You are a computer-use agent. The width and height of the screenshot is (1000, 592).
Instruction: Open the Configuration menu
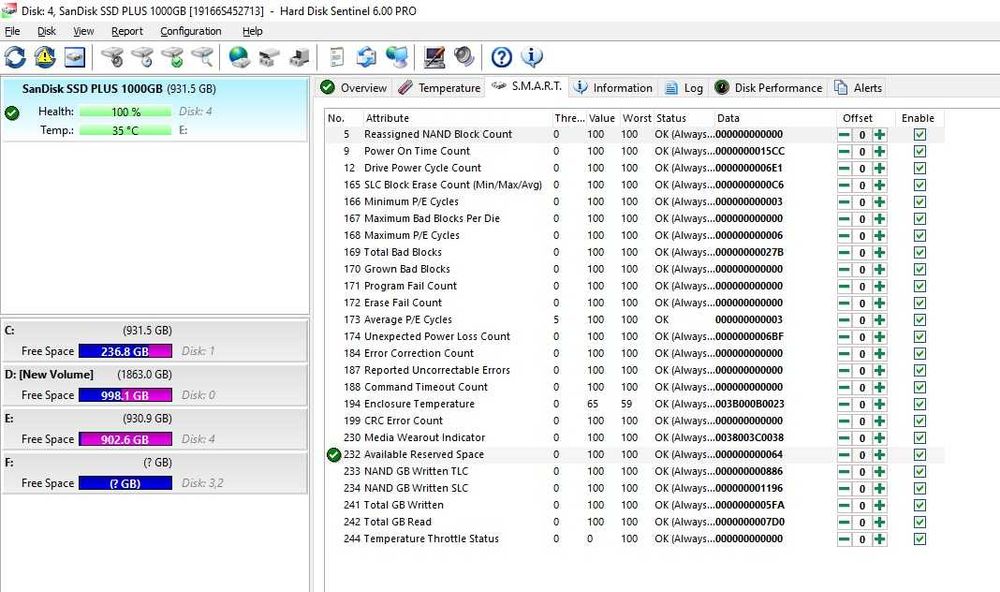[x=191, y=31]
